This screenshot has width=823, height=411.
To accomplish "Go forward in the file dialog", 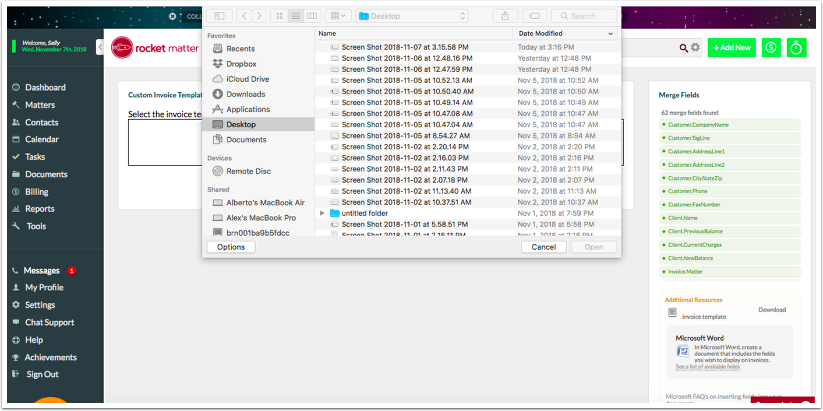I will [259, 16].
